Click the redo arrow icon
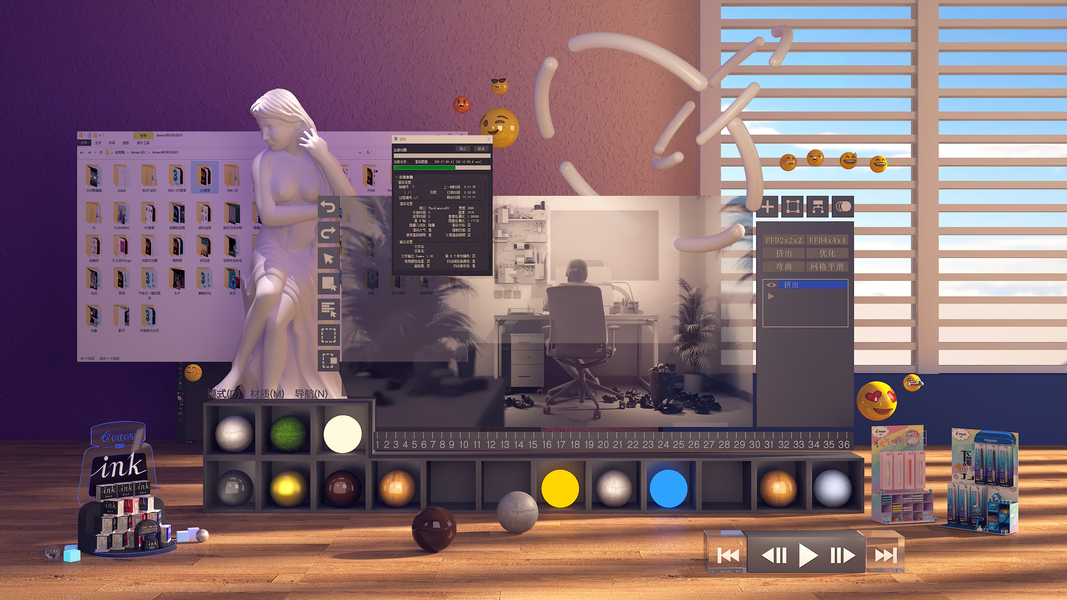The width and height of the screenshot is (1067, 600). click(328, 233)
